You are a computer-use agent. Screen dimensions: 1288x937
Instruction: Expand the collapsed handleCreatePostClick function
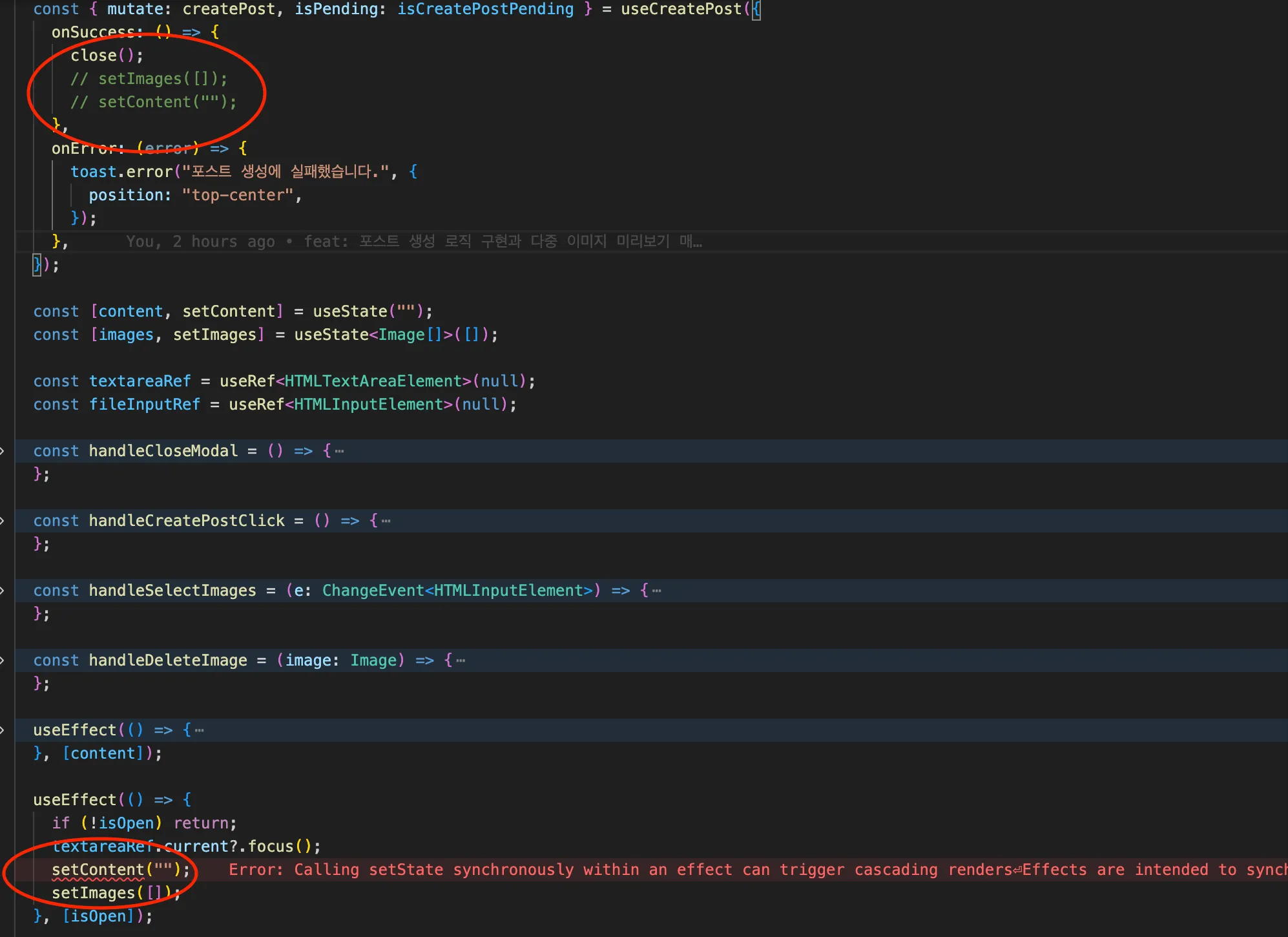[x=386, y=520]
